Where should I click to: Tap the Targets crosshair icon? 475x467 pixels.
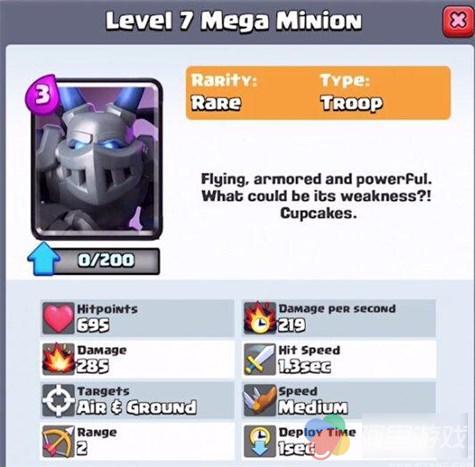coord(58,400)
